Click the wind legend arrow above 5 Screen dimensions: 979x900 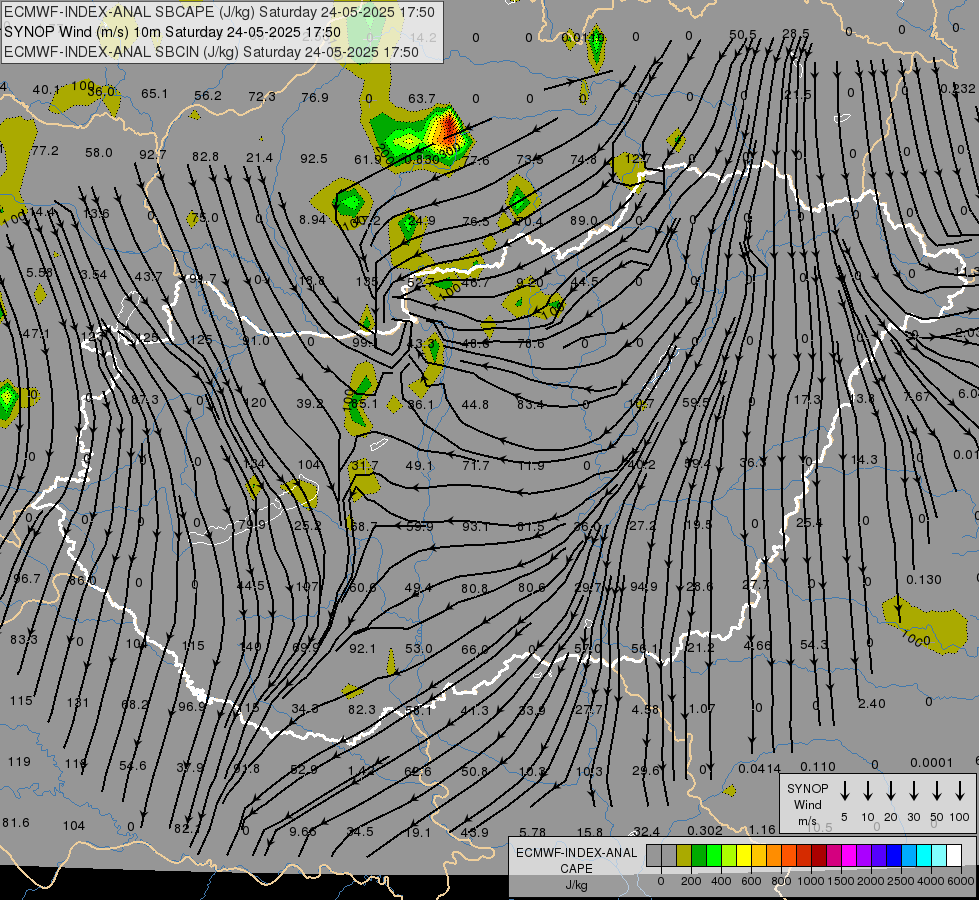pyautogui.click(x=844, y=791)
